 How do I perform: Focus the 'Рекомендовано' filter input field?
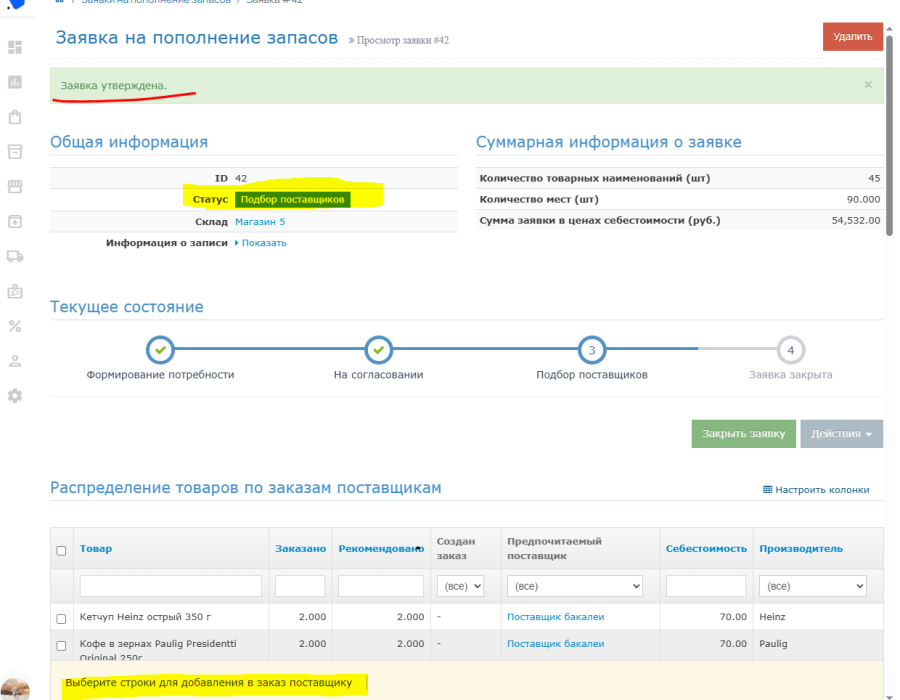click(x=381, y=586)
